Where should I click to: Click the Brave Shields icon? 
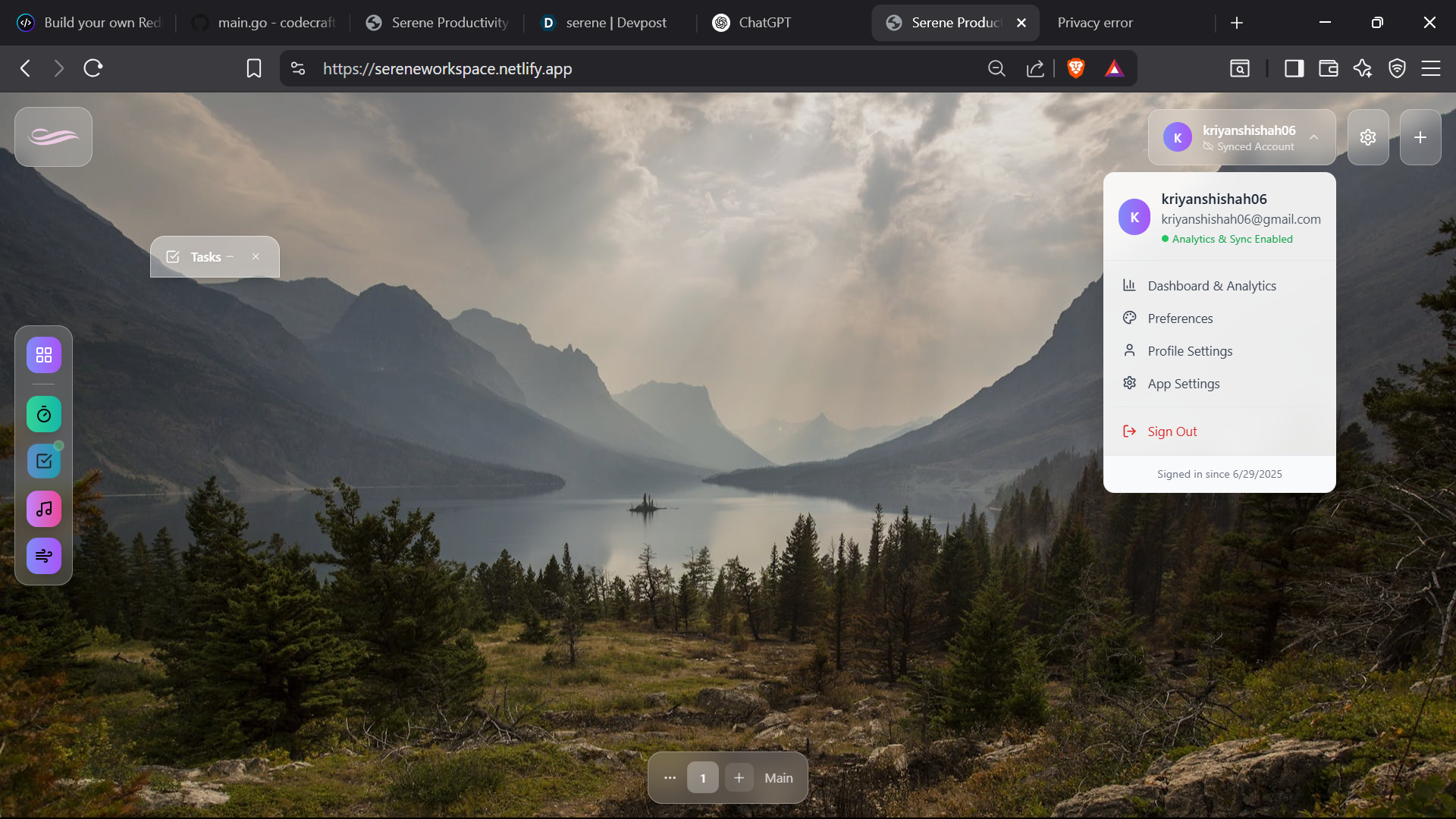pos(1075,68)
